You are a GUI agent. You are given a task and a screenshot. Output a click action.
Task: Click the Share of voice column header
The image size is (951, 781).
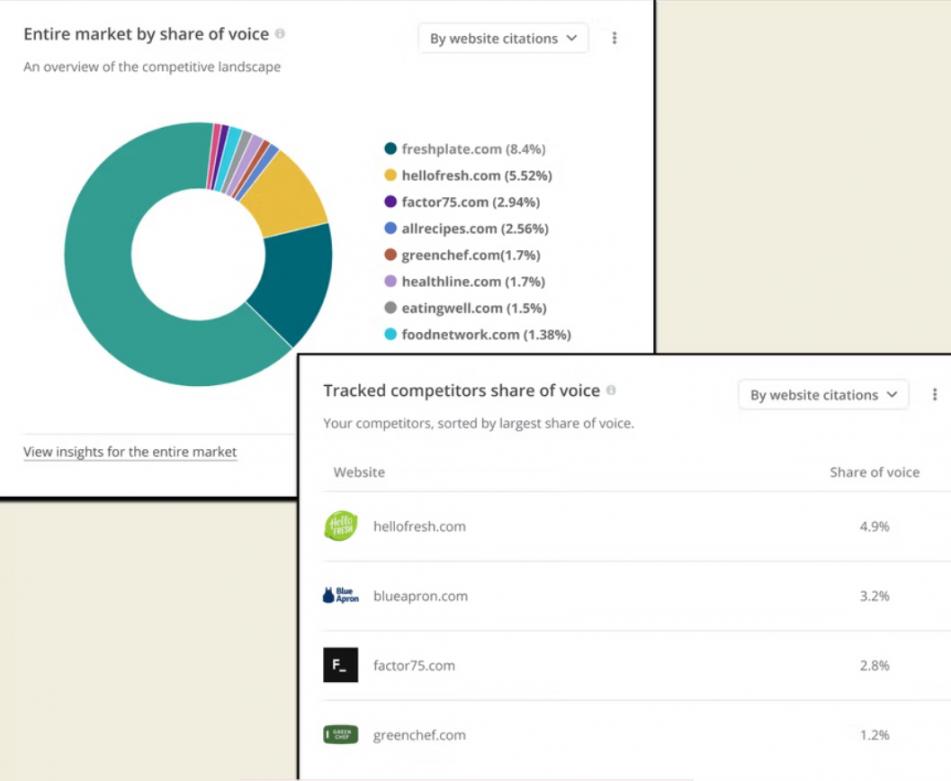point(875,472)
